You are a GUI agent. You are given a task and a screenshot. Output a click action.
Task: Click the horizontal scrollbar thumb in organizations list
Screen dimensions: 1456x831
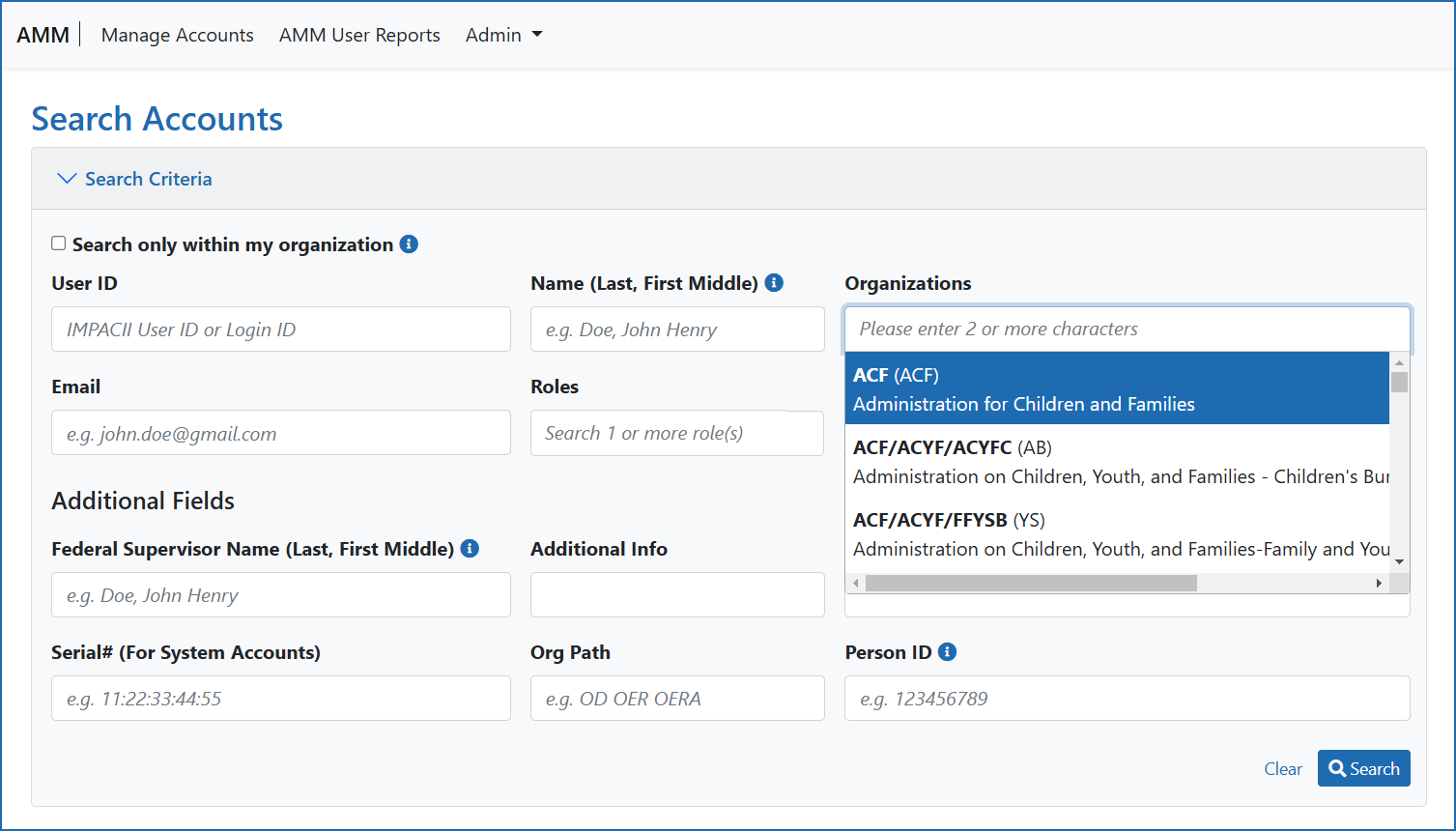point(1031,584)
